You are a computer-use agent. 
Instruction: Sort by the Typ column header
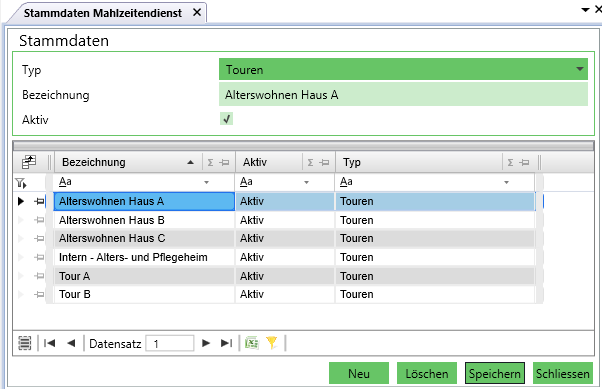352,162
